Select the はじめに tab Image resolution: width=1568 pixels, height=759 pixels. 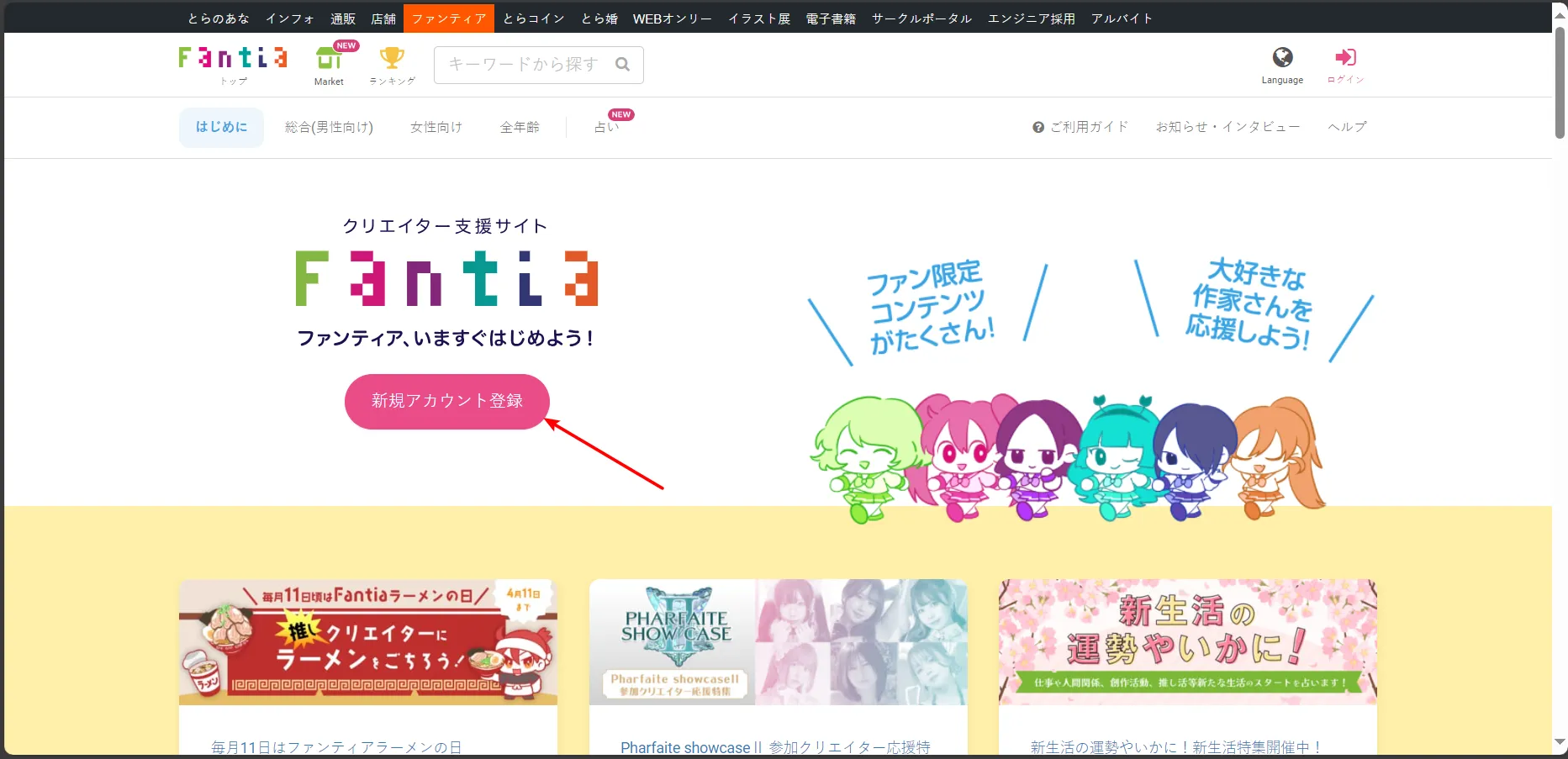click(x=221, y=127)
